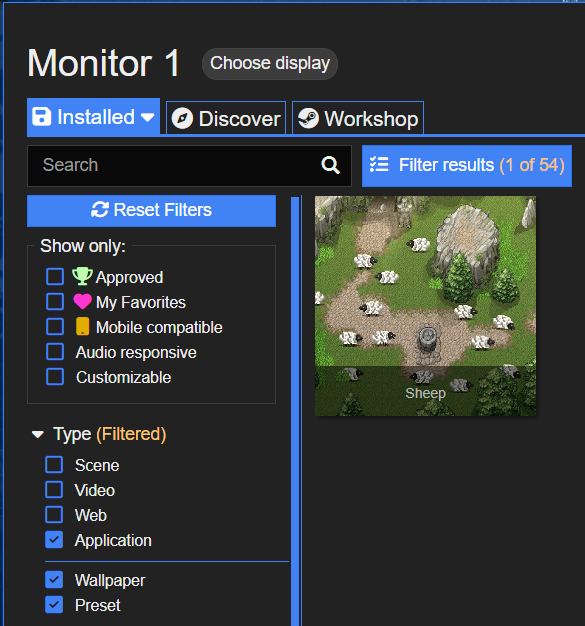Click the green trophy Approved icon
Screen dimensions: 585x626
click(82, 276)
